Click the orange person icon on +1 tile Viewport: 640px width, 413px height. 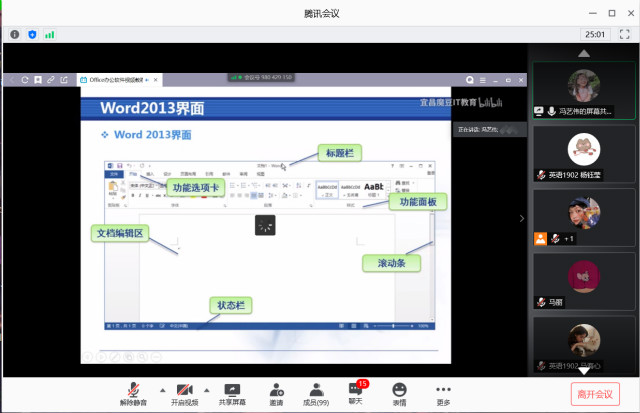coord(540,239)
